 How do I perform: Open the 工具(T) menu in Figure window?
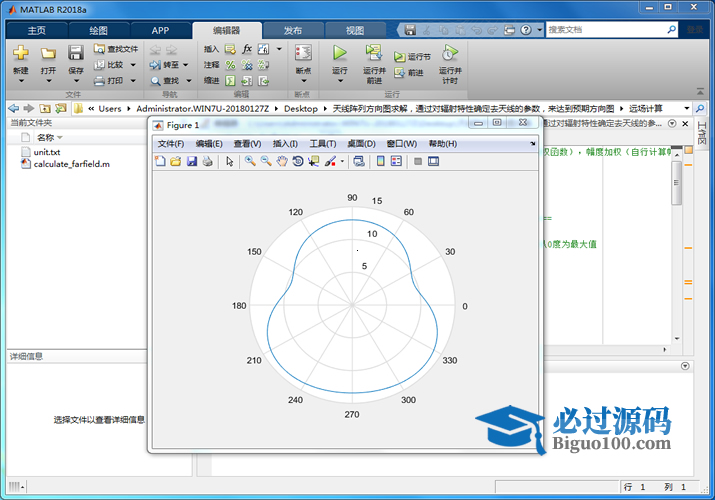click(323, 144)
